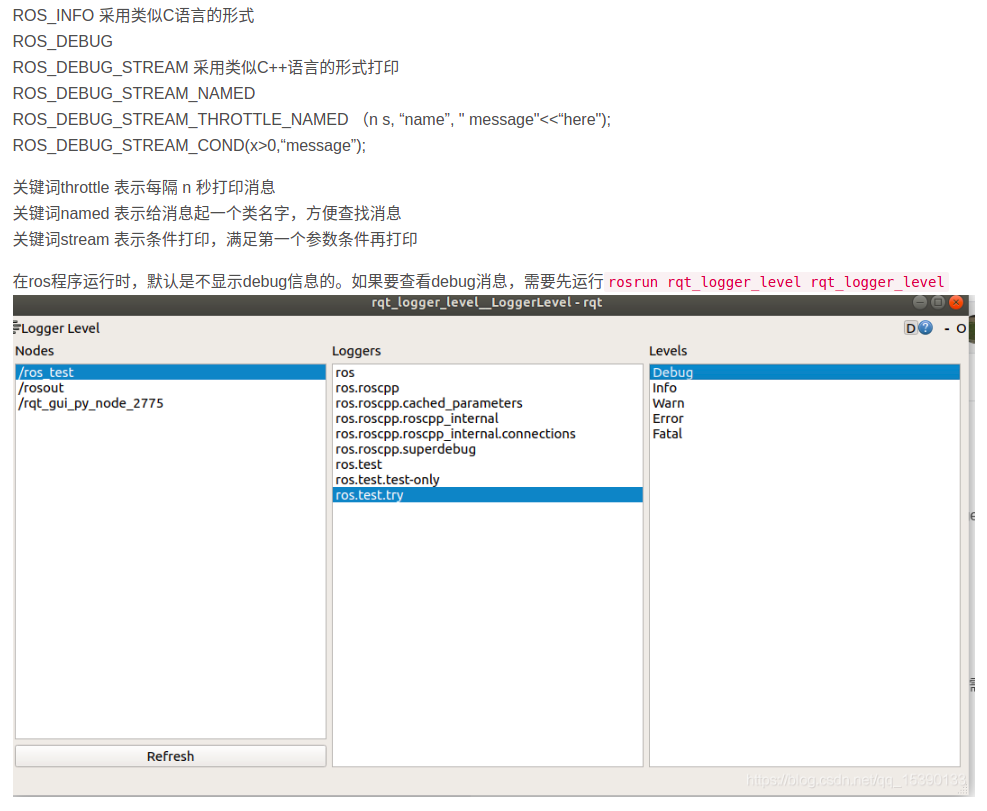Click the small icon left of Logger Level title
The image size is (987, 811).
[x=16, y=327]
